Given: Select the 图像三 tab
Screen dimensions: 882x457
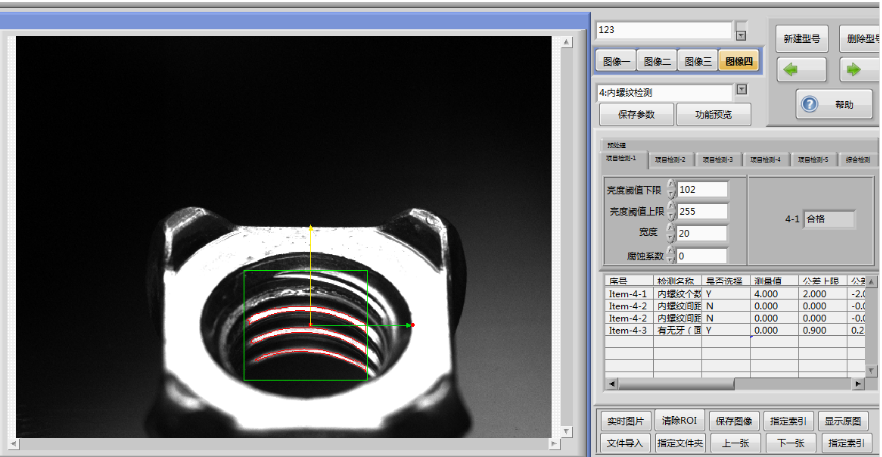Looking at the screenshot, I should [698, 62].
